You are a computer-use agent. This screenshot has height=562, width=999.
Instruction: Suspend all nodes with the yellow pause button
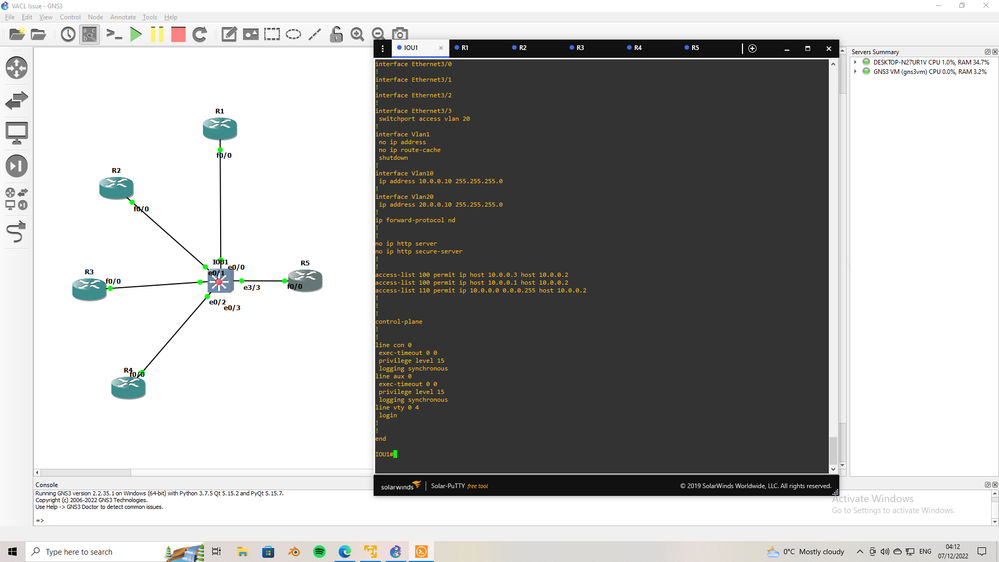tap(157, 34)
